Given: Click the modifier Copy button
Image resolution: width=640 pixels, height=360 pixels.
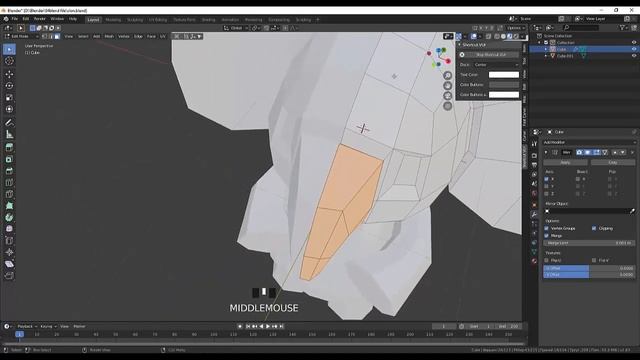Looking at the screenshot, I should pyautogui.click(x=613, y=162).
